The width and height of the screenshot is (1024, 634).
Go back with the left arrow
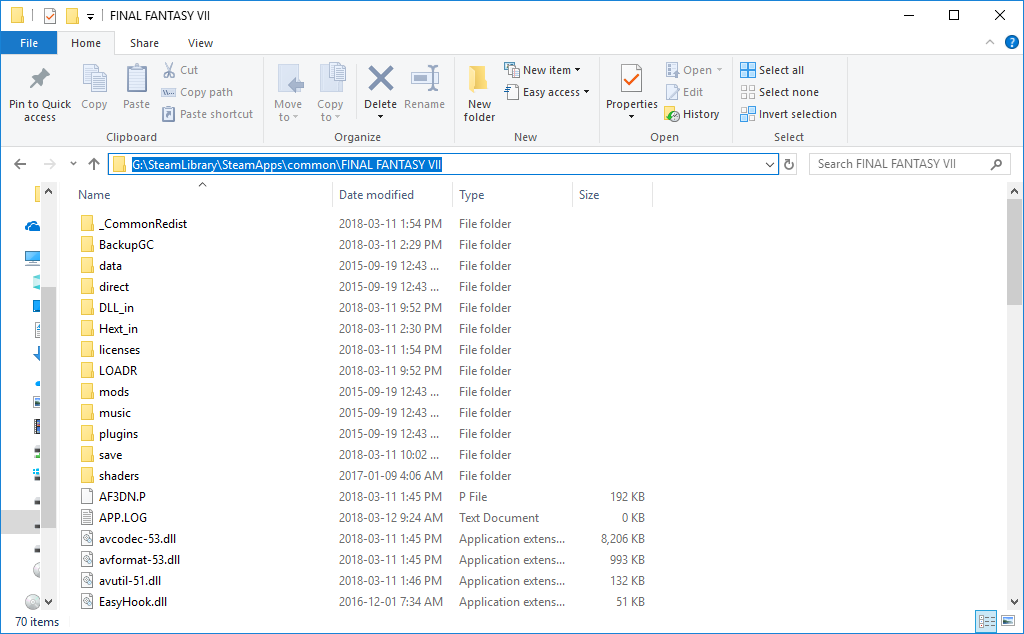(20, 164)
